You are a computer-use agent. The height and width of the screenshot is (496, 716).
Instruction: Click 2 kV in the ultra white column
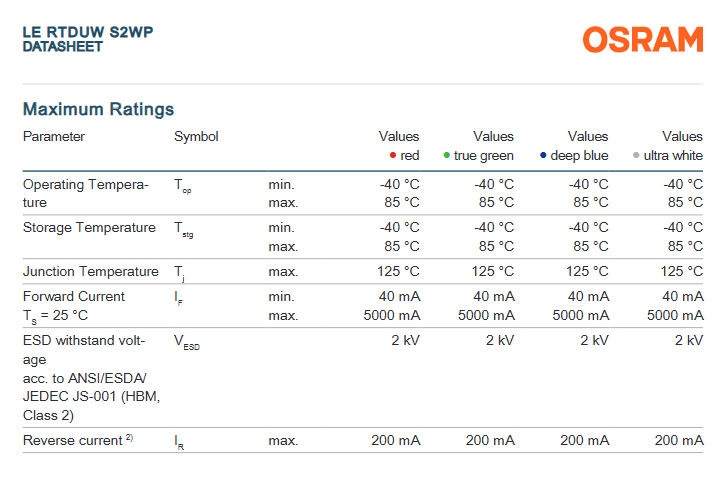click(689, 340)
